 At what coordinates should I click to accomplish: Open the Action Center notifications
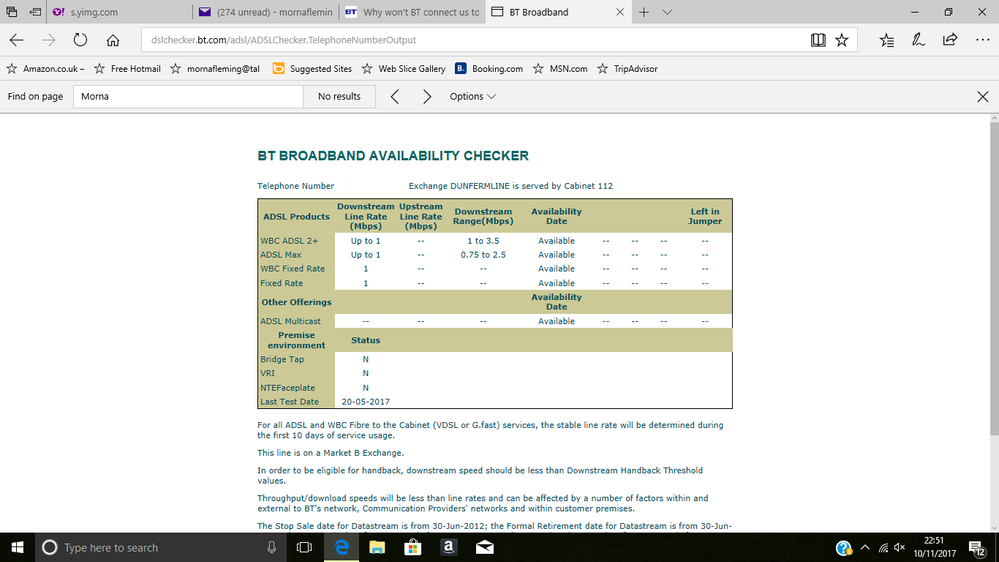click(x=977, y=547)
